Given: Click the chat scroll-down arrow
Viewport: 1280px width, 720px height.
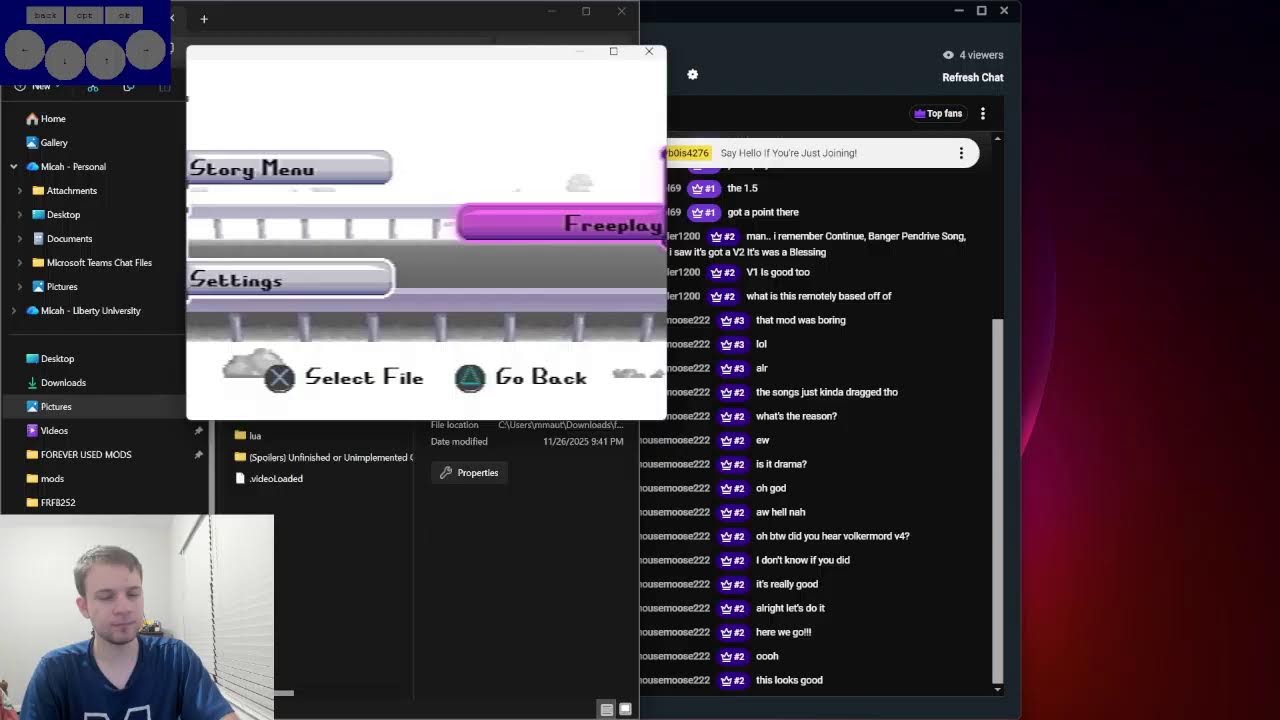Looking at the screenshot, I should pos(997,689).
